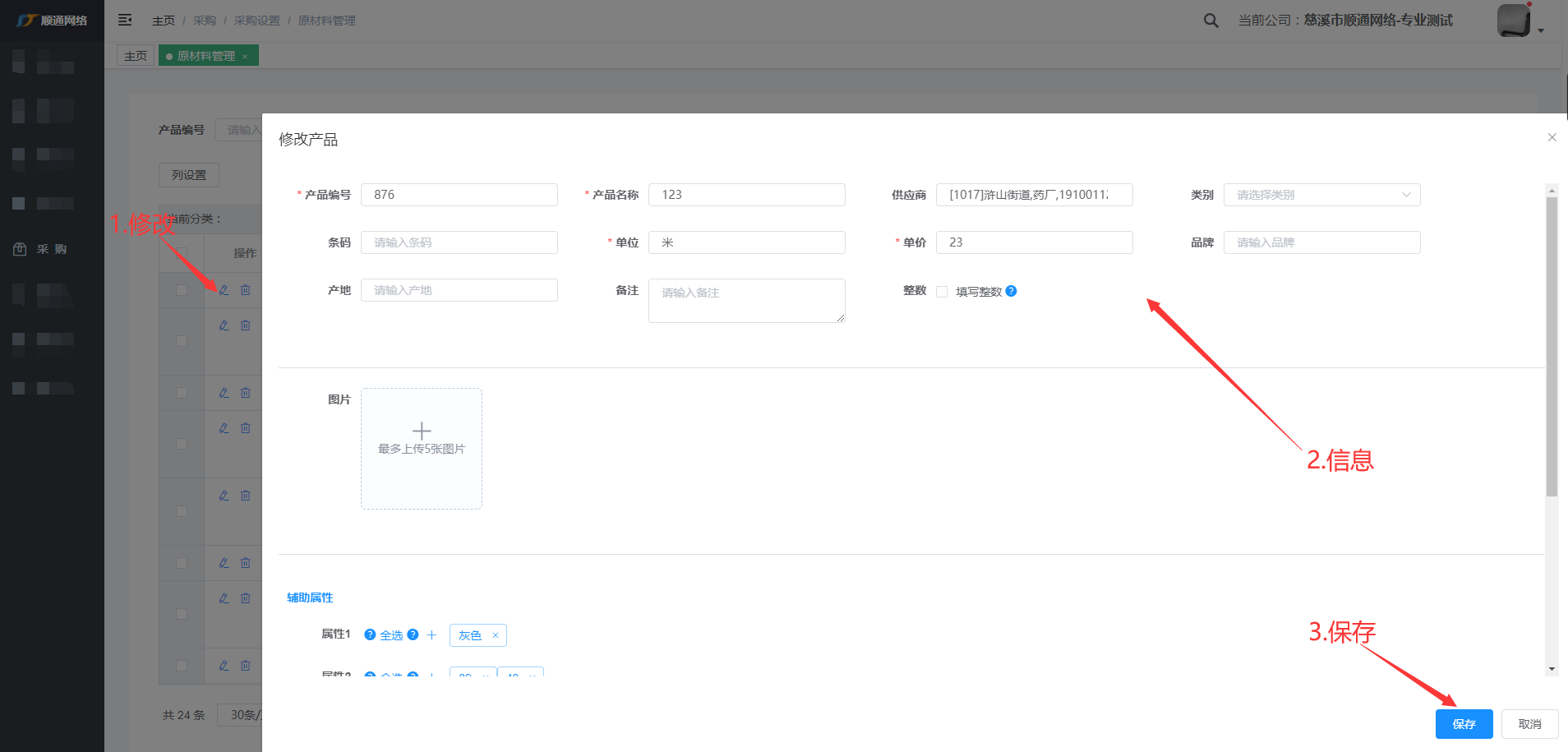Click the dialog vertical scrollbar
The width and height of the screenshot is (1568, 752).
tap(1552, 345)
